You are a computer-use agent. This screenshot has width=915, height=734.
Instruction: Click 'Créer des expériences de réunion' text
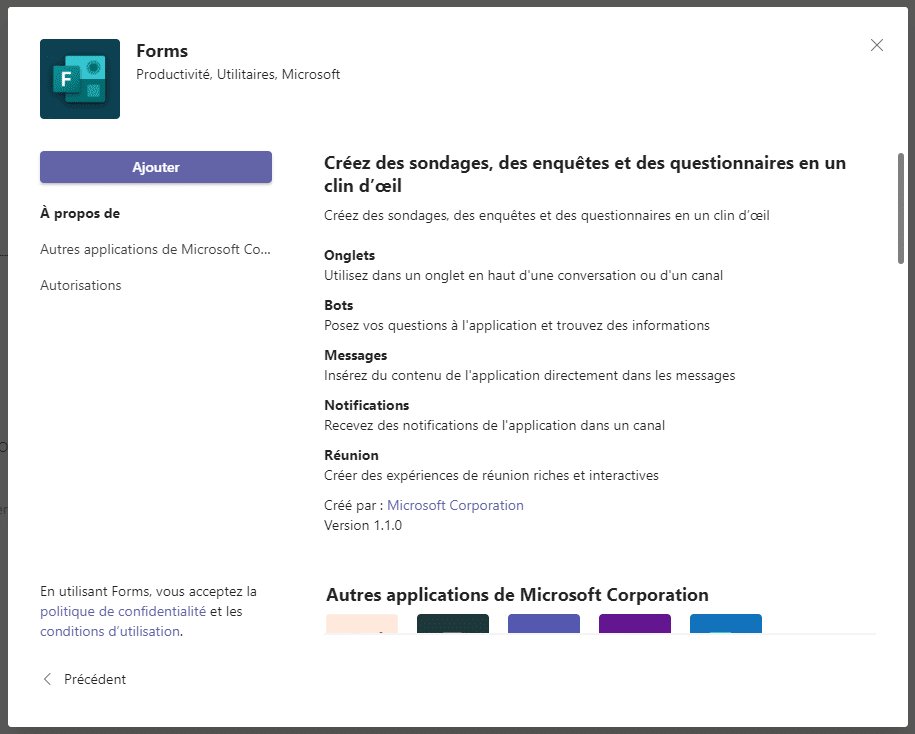491,476
